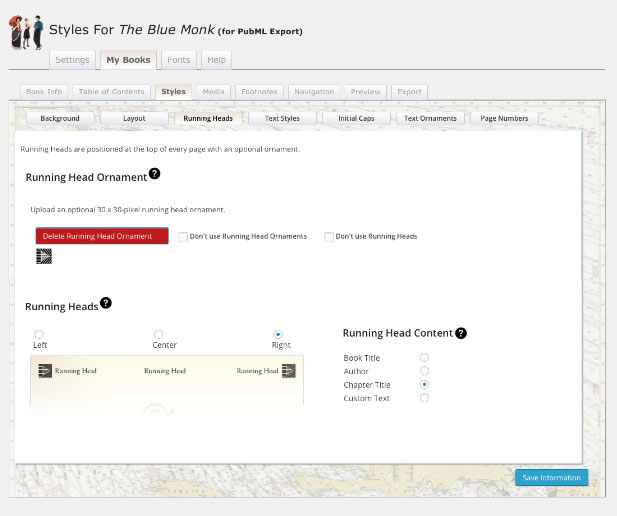Select Custom Text content option
Viewport: 617px width, 516px height.
[424, 398]
